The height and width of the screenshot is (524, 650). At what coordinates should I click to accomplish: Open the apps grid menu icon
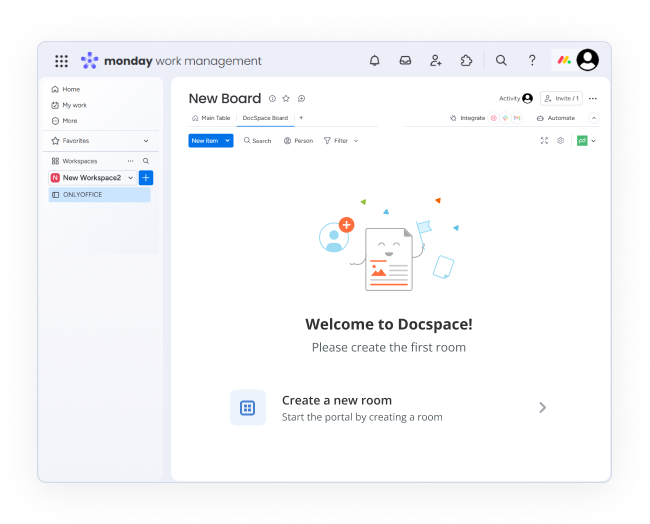click(62, 61)
